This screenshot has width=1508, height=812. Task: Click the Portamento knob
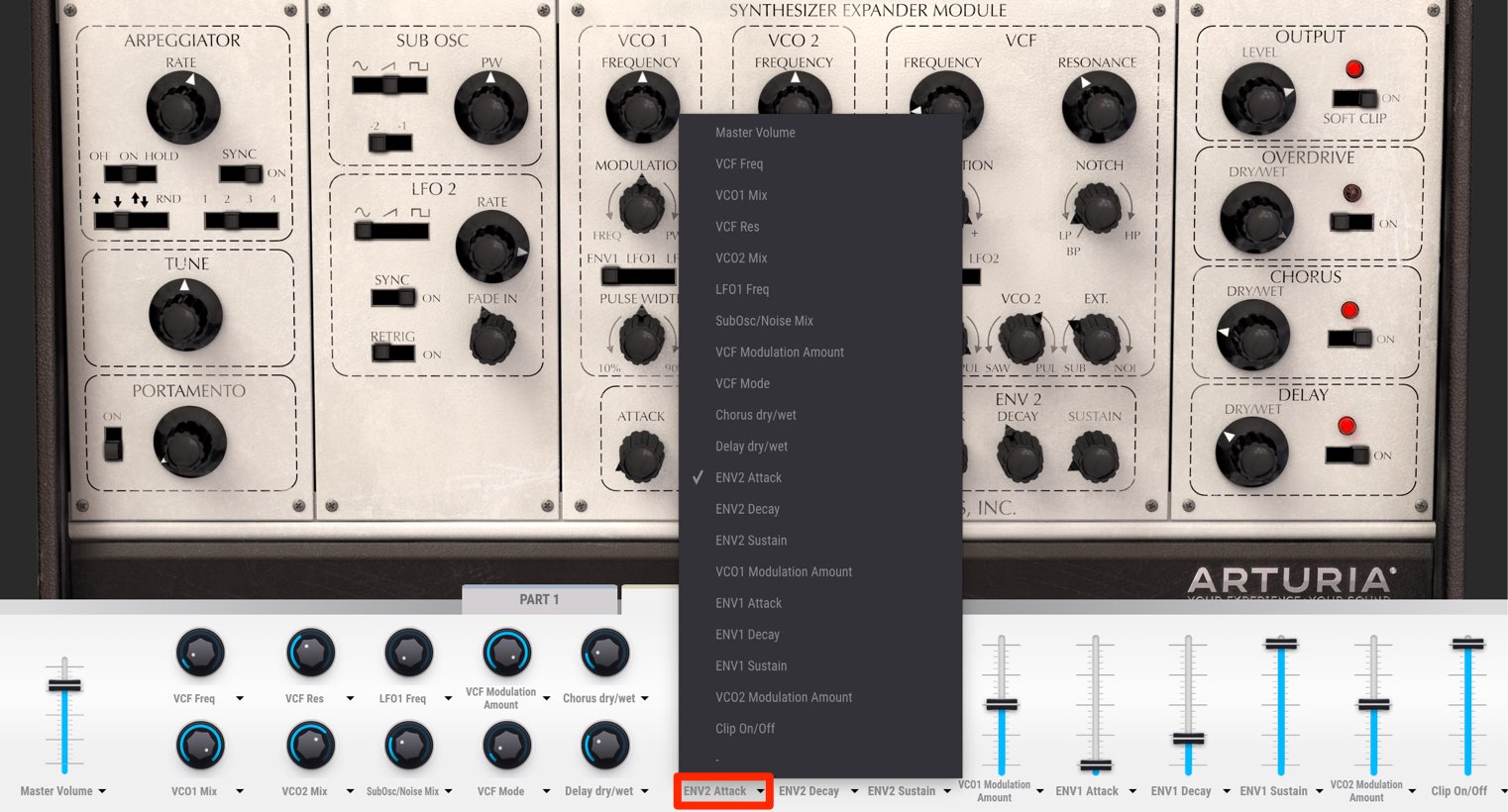[x=190, y=442]
